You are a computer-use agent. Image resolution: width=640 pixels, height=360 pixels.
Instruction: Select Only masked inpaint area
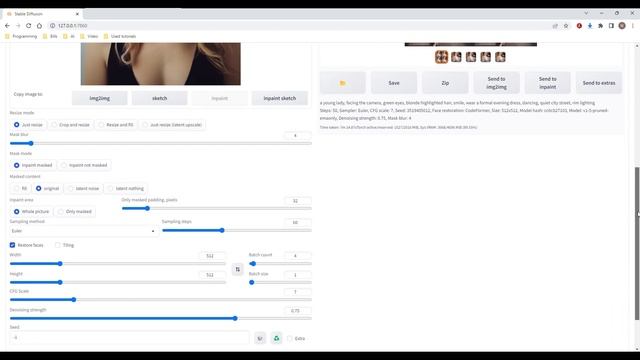coord(75,211)
